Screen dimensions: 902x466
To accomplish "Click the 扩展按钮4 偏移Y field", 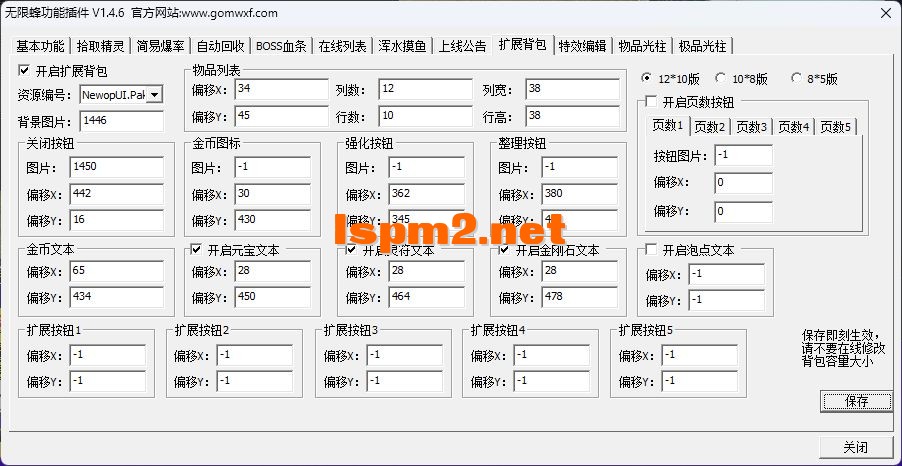I will pos(552,381).
